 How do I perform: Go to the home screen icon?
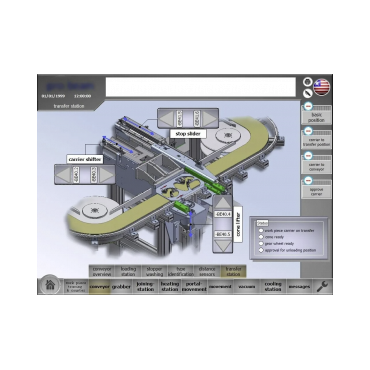click(50, 285)
